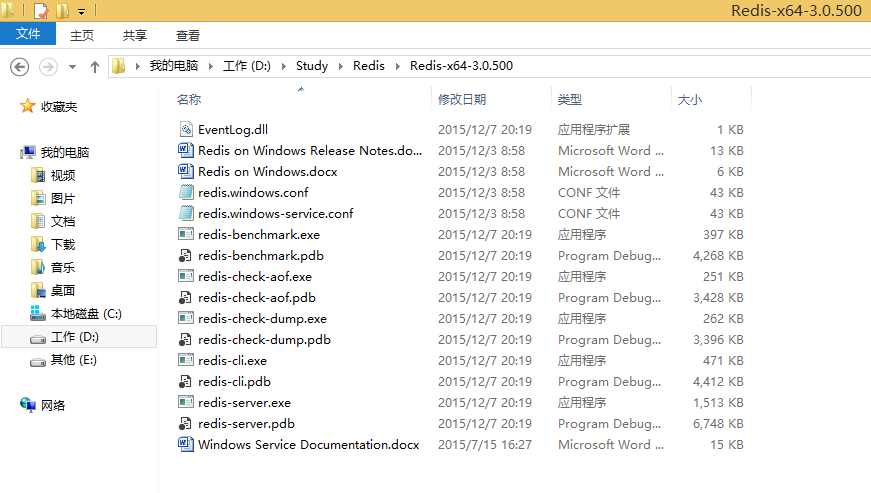Click the New Folder icon in quick access toolbar

point(63,11)
